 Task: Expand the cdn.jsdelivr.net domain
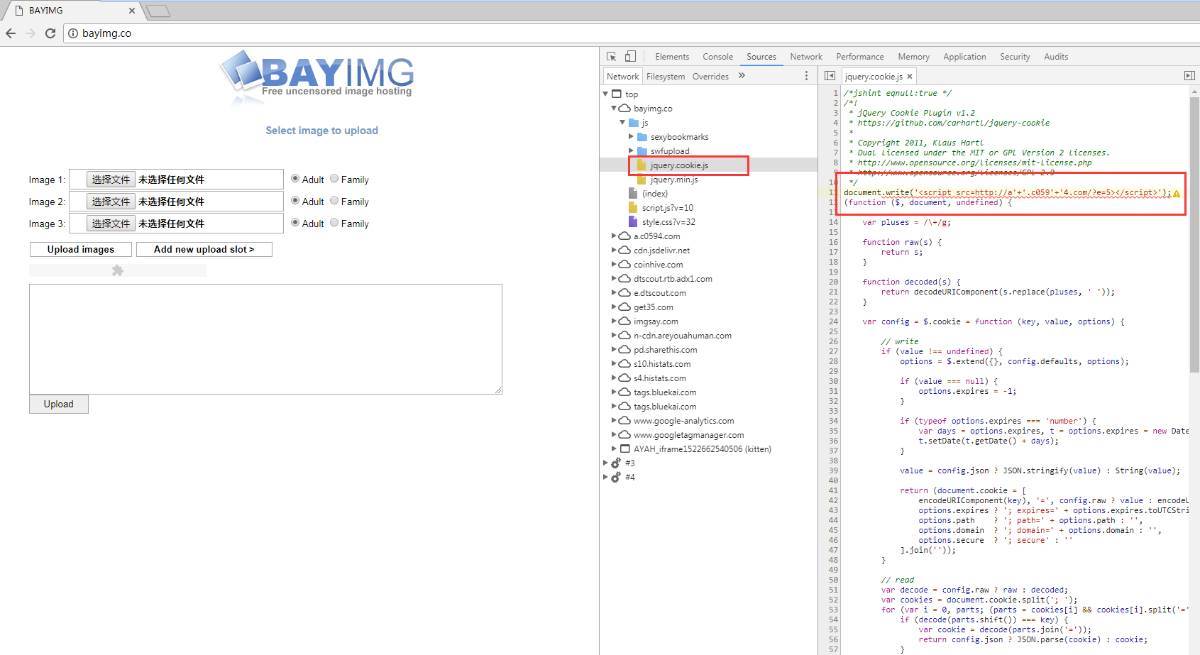(614, 250)
